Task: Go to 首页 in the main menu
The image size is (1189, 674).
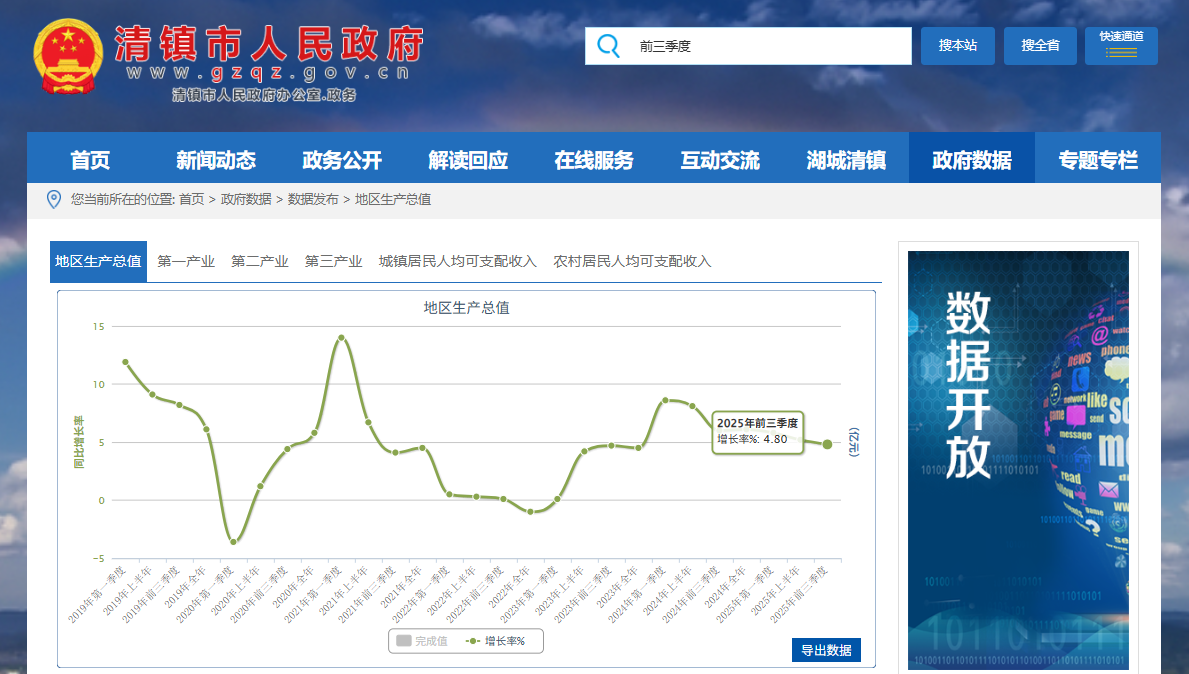Action: coord(90,160)
